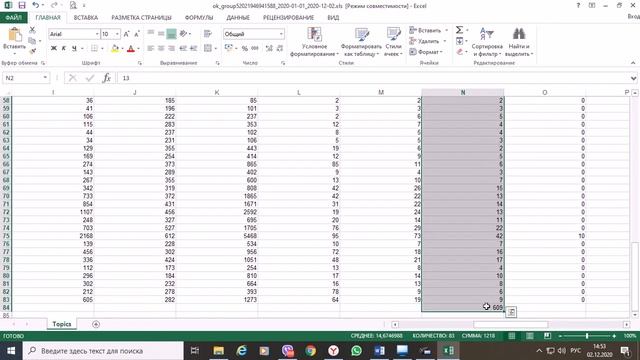Image resolution: width=640 pixels, height=360 pixels.
Task: Click the Save icon in quick access toolbar
Action: pyautogui.click(x=22, y=5)
